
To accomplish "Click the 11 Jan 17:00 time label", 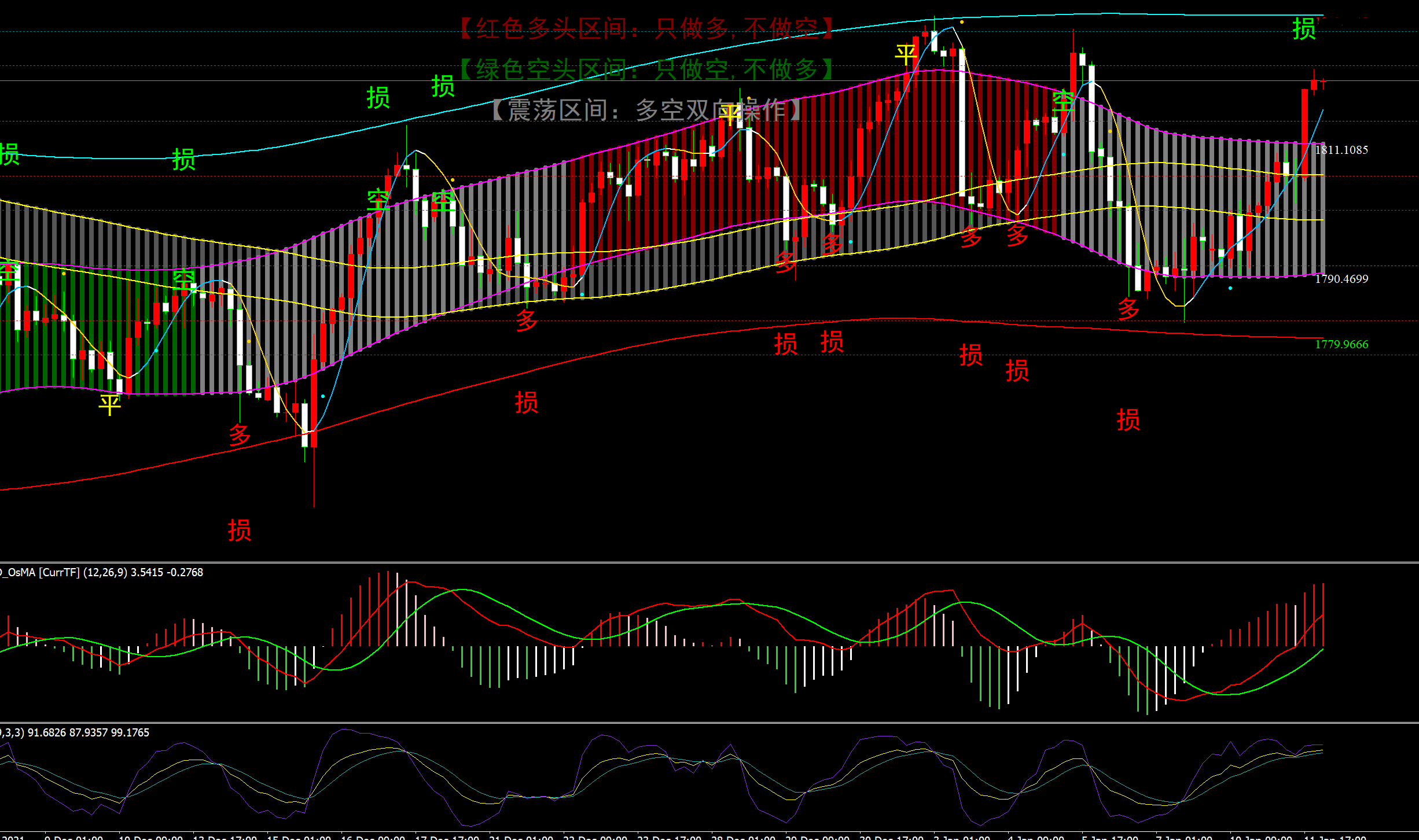I will click(1334, 837).
